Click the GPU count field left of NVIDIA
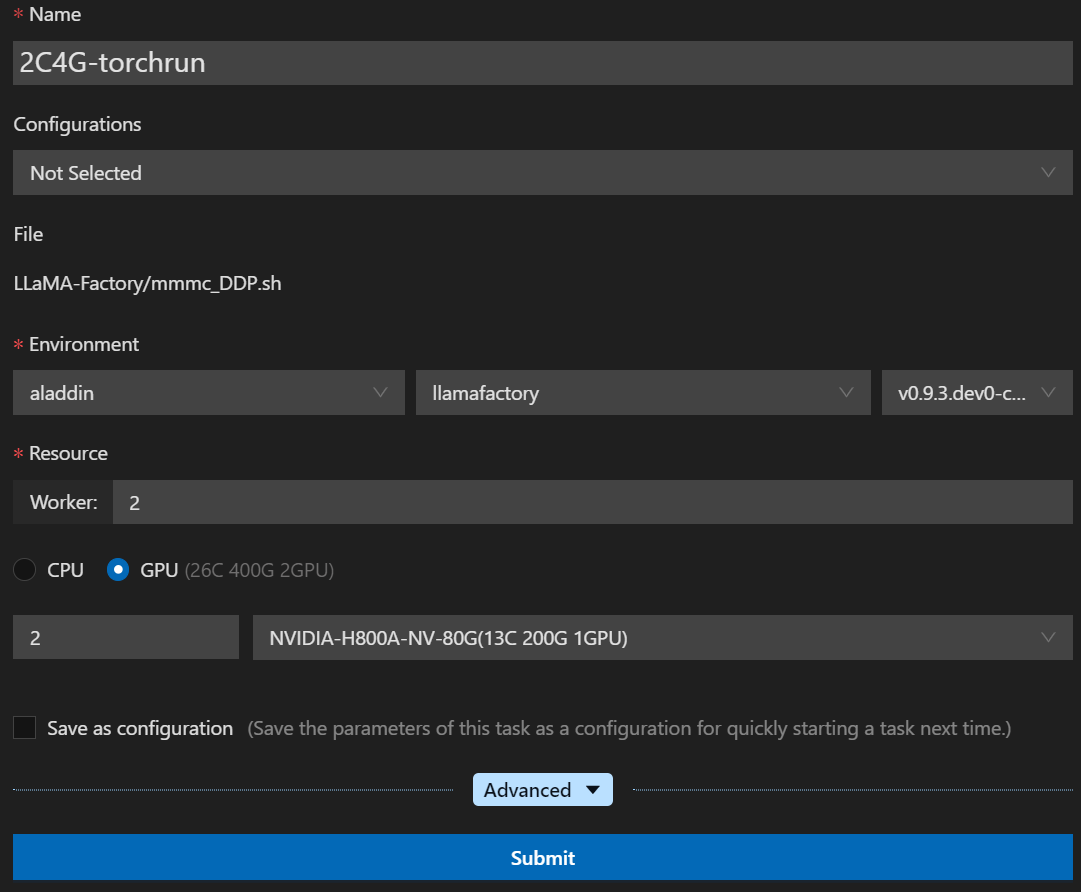Screen dimensions: 1081x892 tap(126, 638)
